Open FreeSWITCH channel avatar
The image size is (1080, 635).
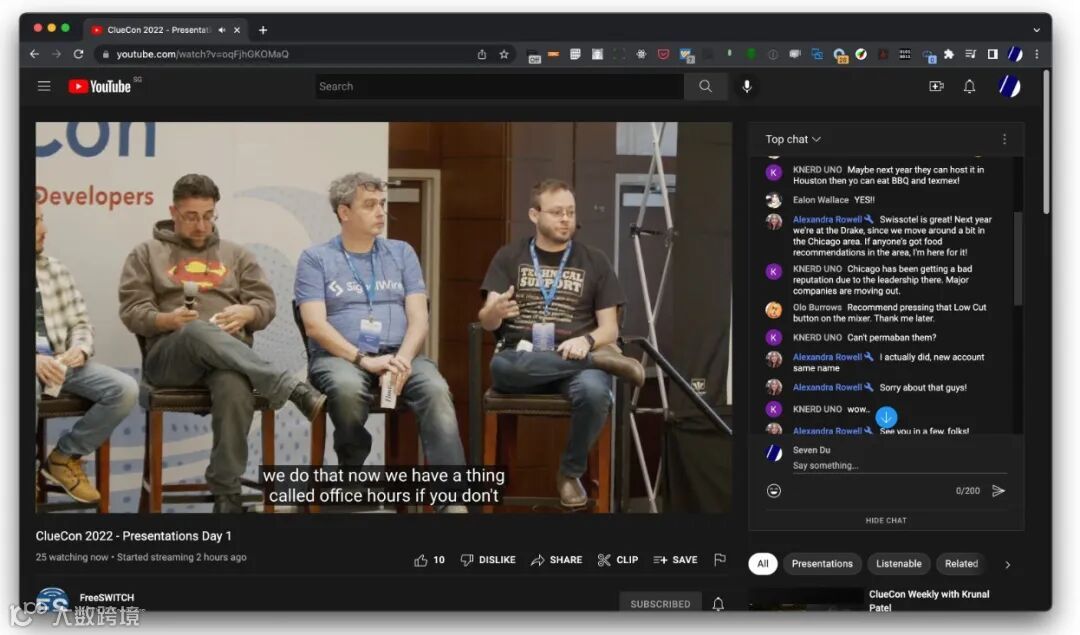(52, 601)
